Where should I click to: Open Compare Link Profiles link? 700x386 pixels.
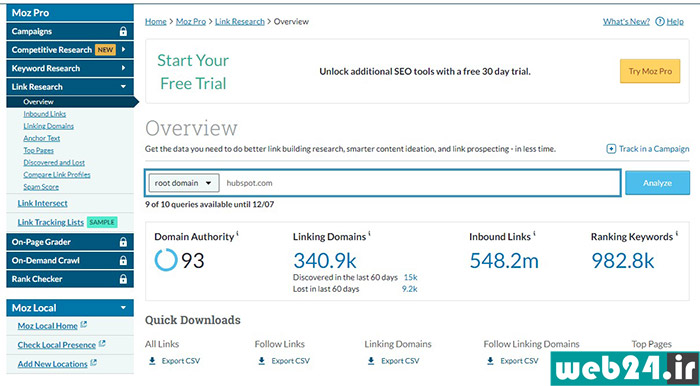pyautogui.click(x=57, y=174)
